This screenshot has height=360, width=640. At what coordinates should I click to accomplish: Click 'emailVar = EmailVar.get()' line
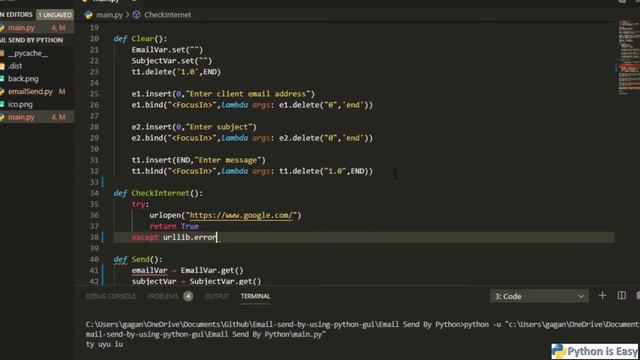[x=187, y=270]
